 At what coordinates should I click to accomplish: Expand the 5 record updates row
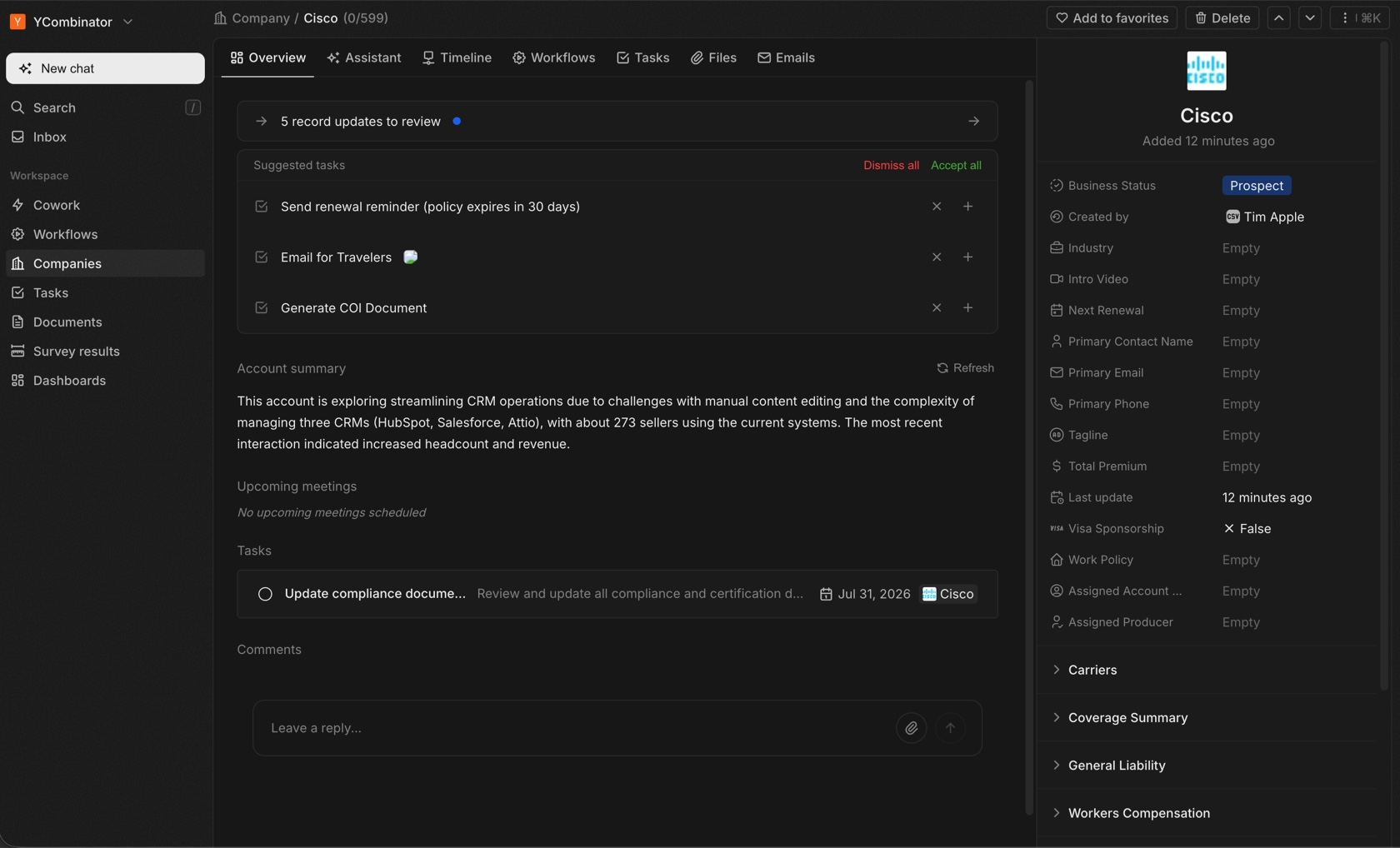point(617,122)
